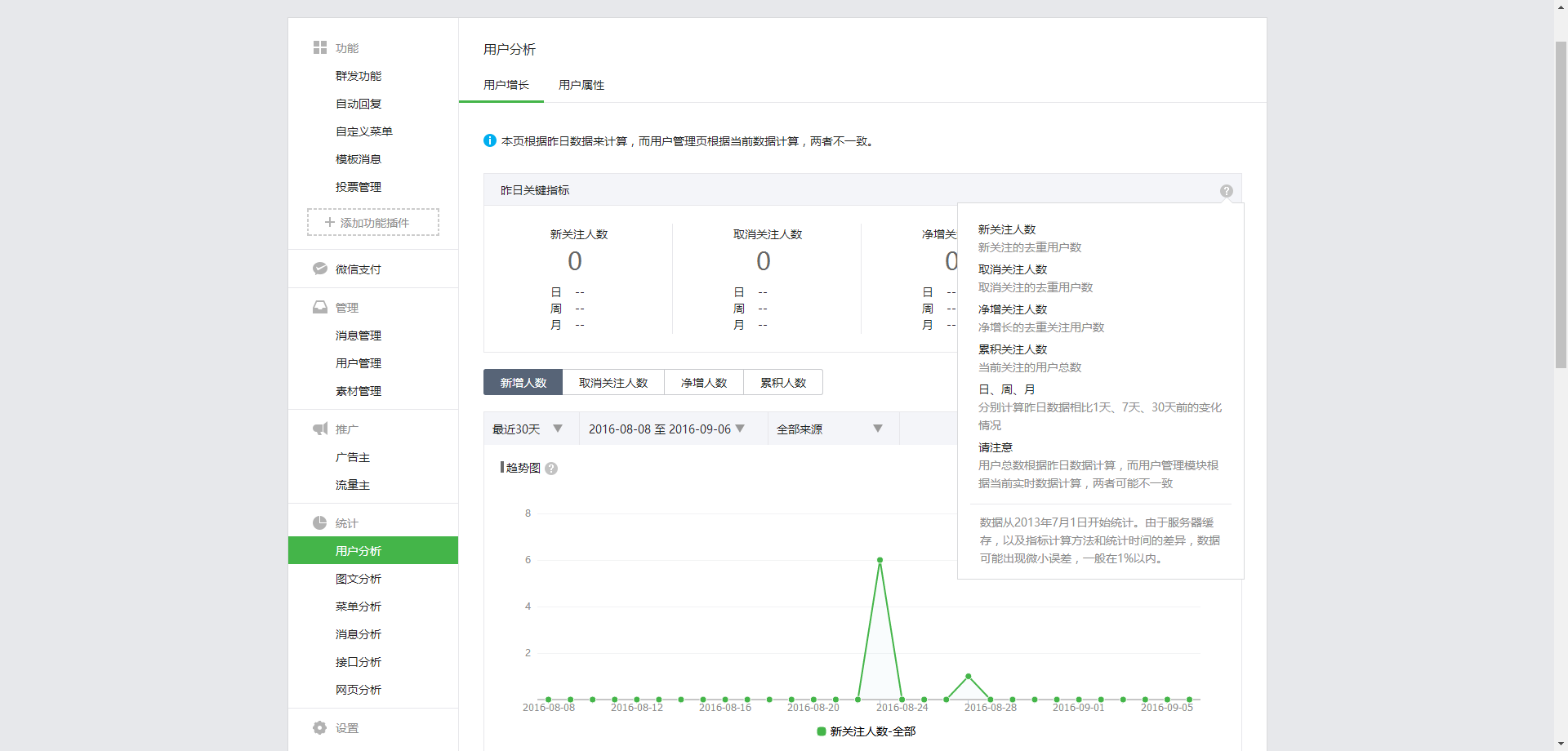Click the 设置 gear icon
Screen dimensions: 1568x751
320,727
